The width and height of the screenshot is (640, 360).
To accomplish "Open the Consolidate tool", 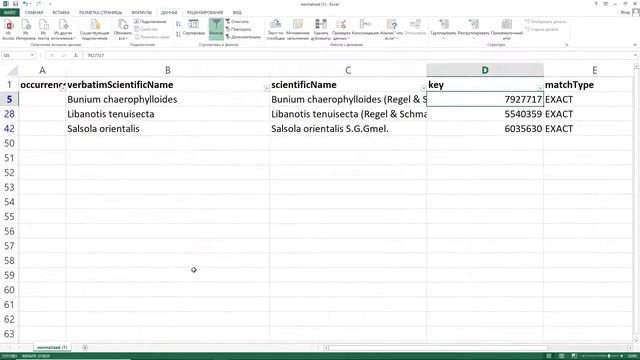I will [365, 28].
